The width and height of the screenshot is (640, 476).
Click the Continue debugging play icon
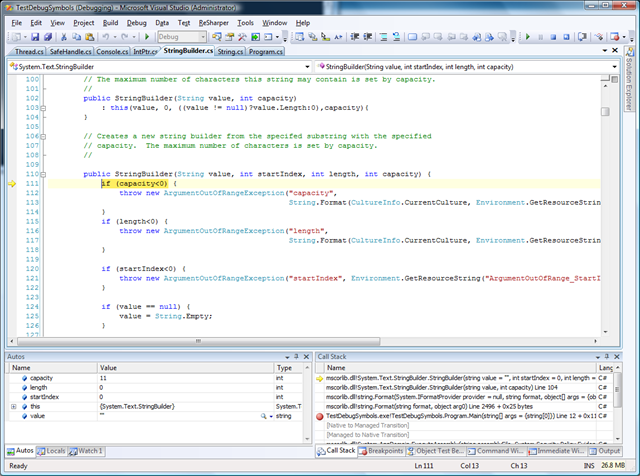(528, 36)
